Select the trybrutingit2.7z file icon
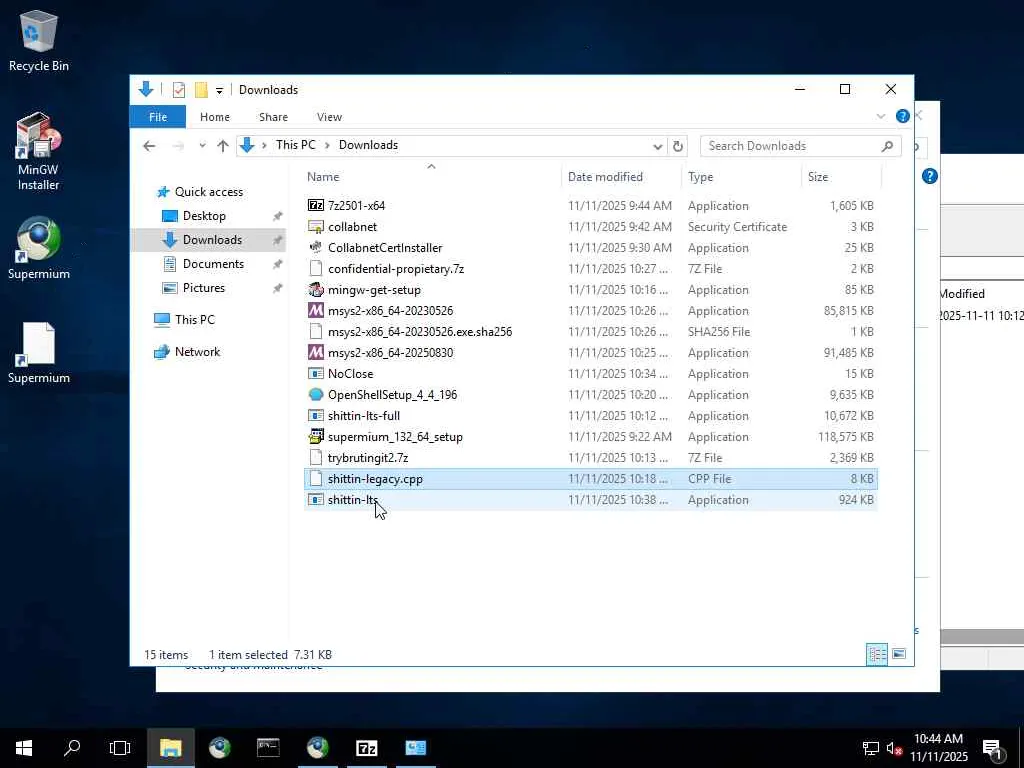The width and height of the screenshot is (1024, 768). coord(315,457)
